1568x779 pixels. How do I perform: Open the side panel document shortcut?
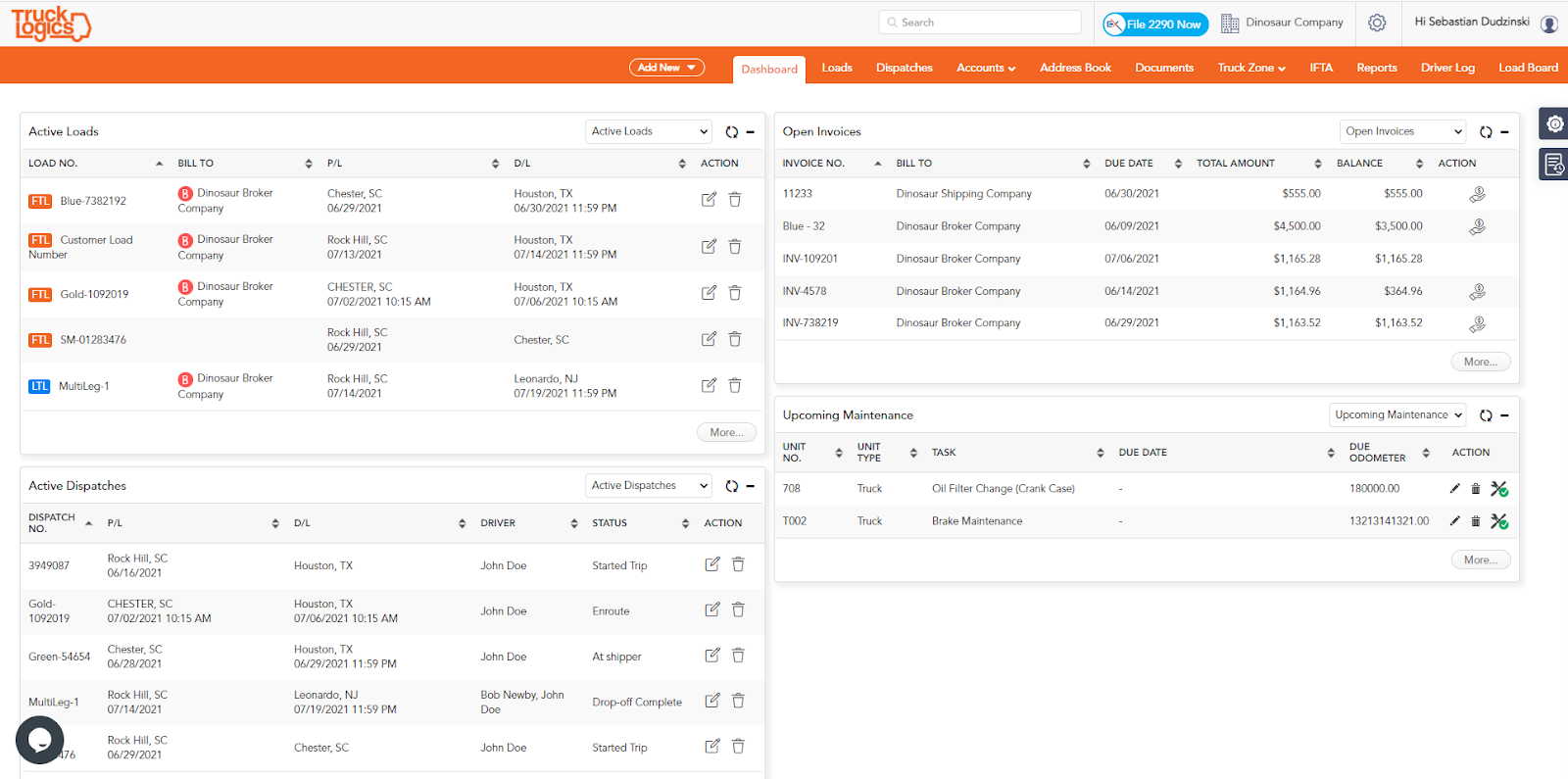pyautogui.click(x=1554, y=165)
